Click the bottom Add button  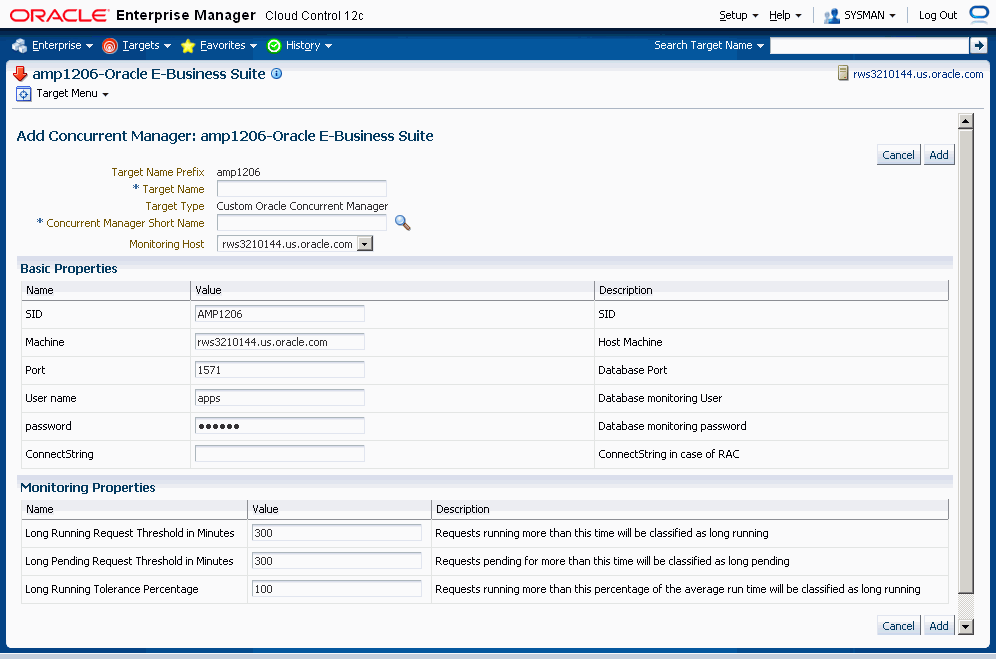(x=939, y=625)
